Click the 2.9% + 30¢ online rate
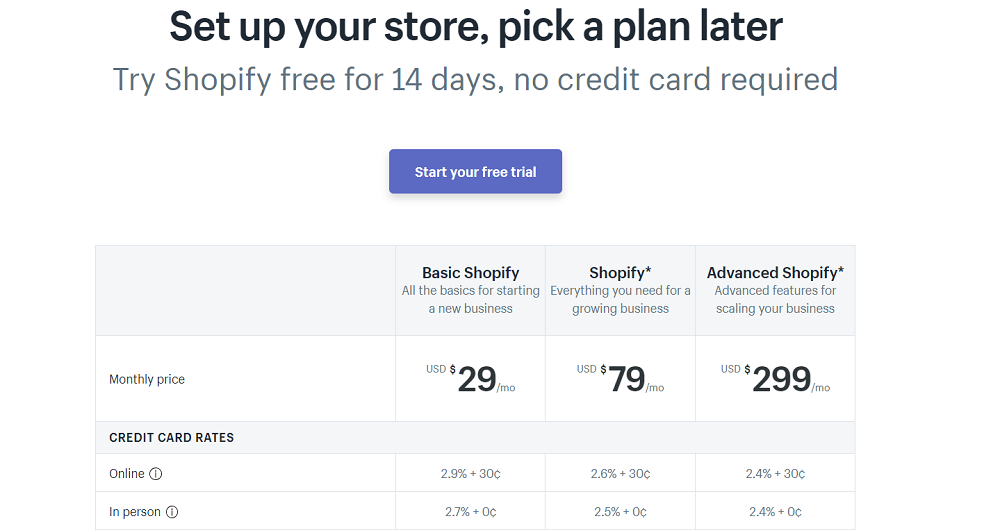 tap(470, 474)
